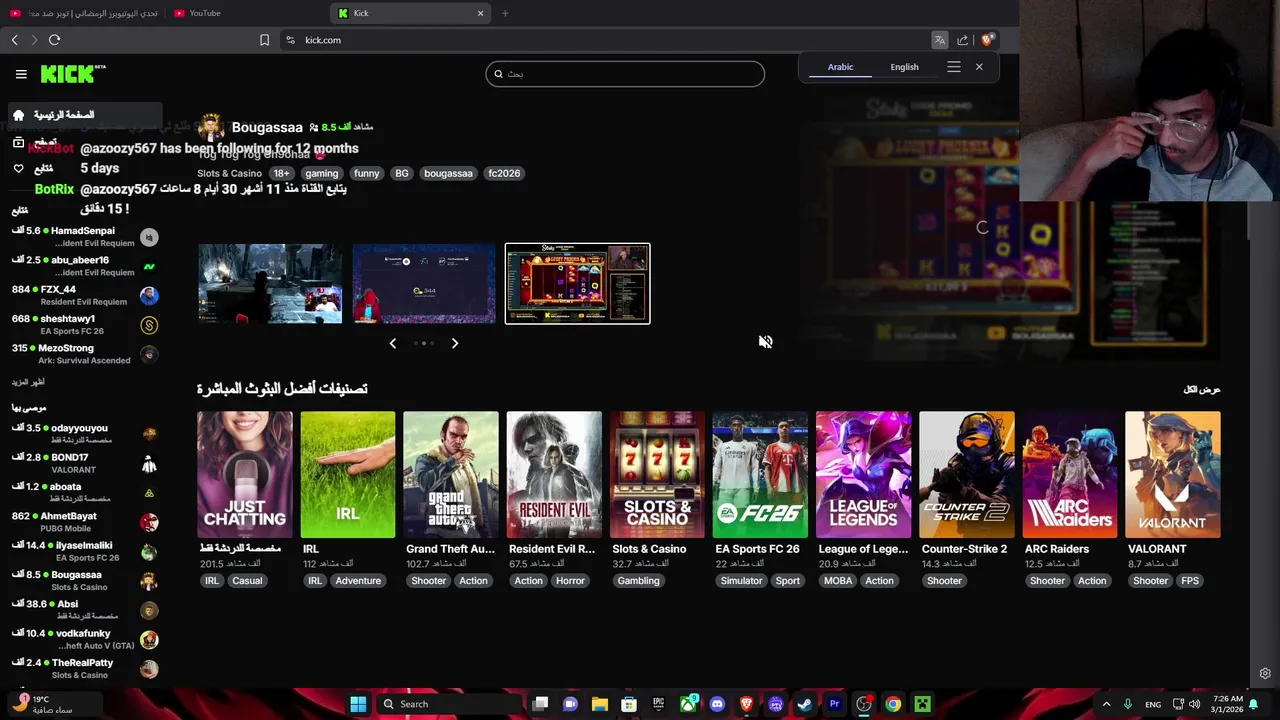Open FZX_44 channel in sidebar
Screen dimensions: 1280x720
85,295
